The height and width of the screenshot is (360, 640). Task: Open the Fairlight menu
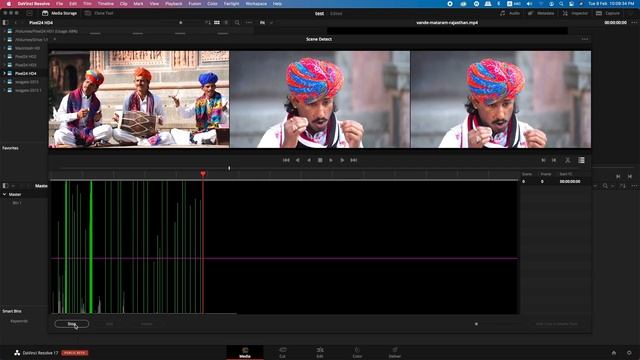231,4
